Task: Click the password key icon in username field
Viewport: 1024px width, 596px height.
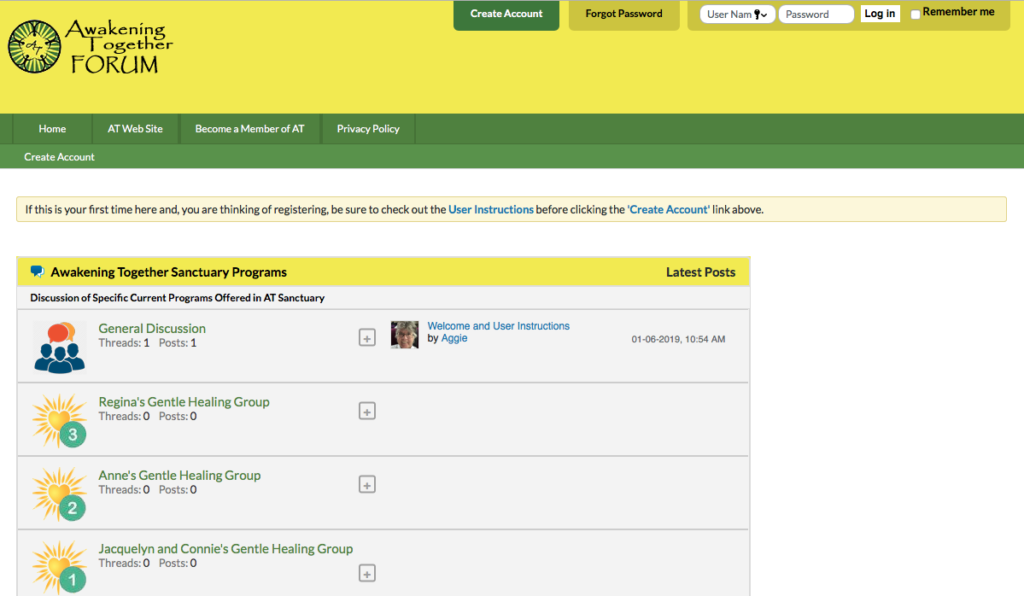Action: [x=761, y=14]
